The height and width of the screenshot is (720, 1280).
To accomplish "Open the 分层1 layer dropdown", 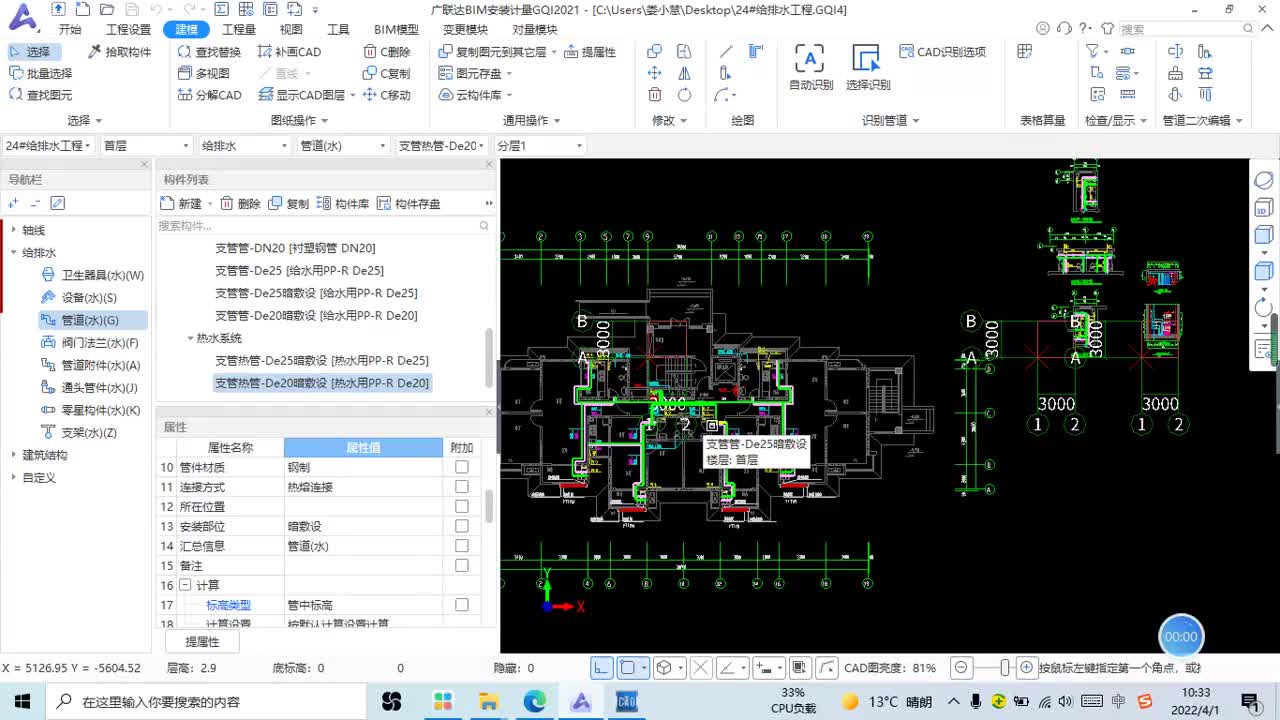I will tap(540, 146).
